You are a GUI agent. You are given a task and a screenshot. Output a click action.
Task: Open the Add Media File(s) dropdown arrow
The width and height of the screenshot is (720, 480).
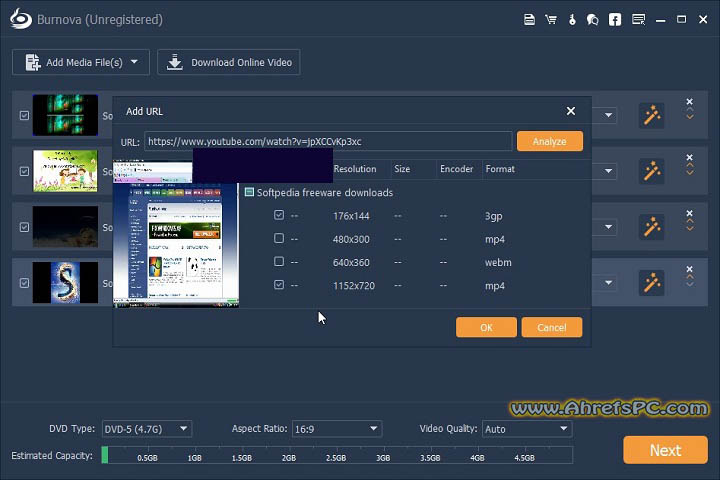pos(134,62)
